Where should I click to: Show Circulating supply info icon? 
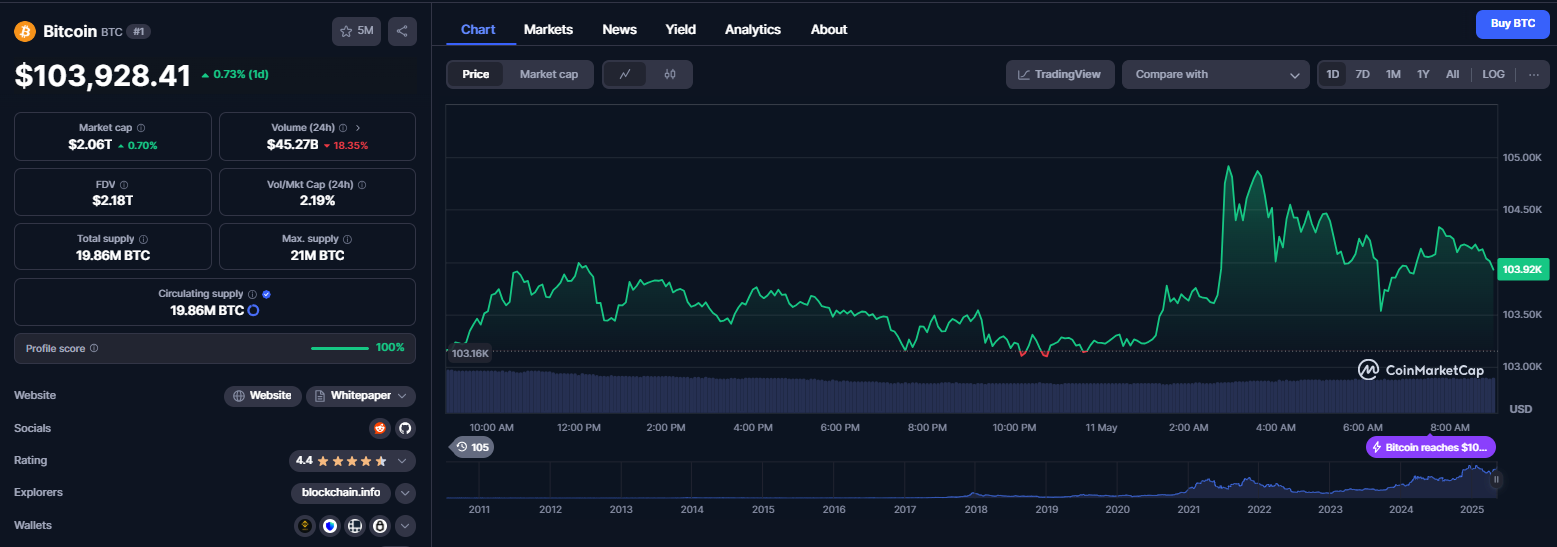252,294
